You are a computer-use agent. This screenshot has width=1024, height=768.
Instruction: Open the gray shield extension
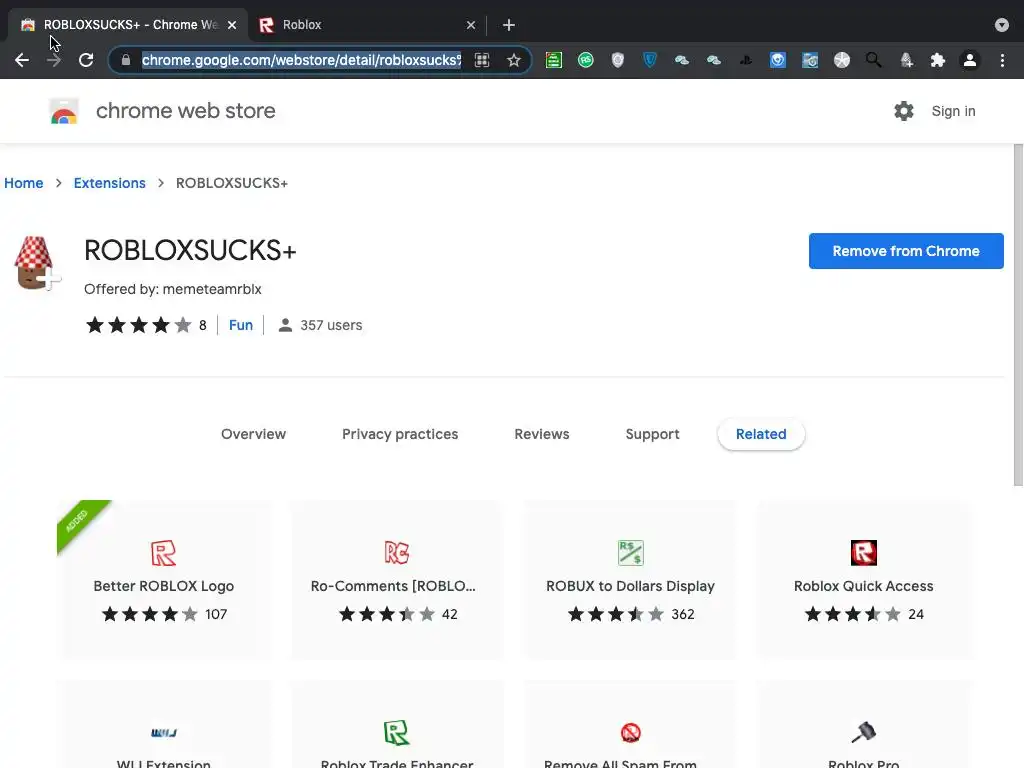[x=618, y=60]
